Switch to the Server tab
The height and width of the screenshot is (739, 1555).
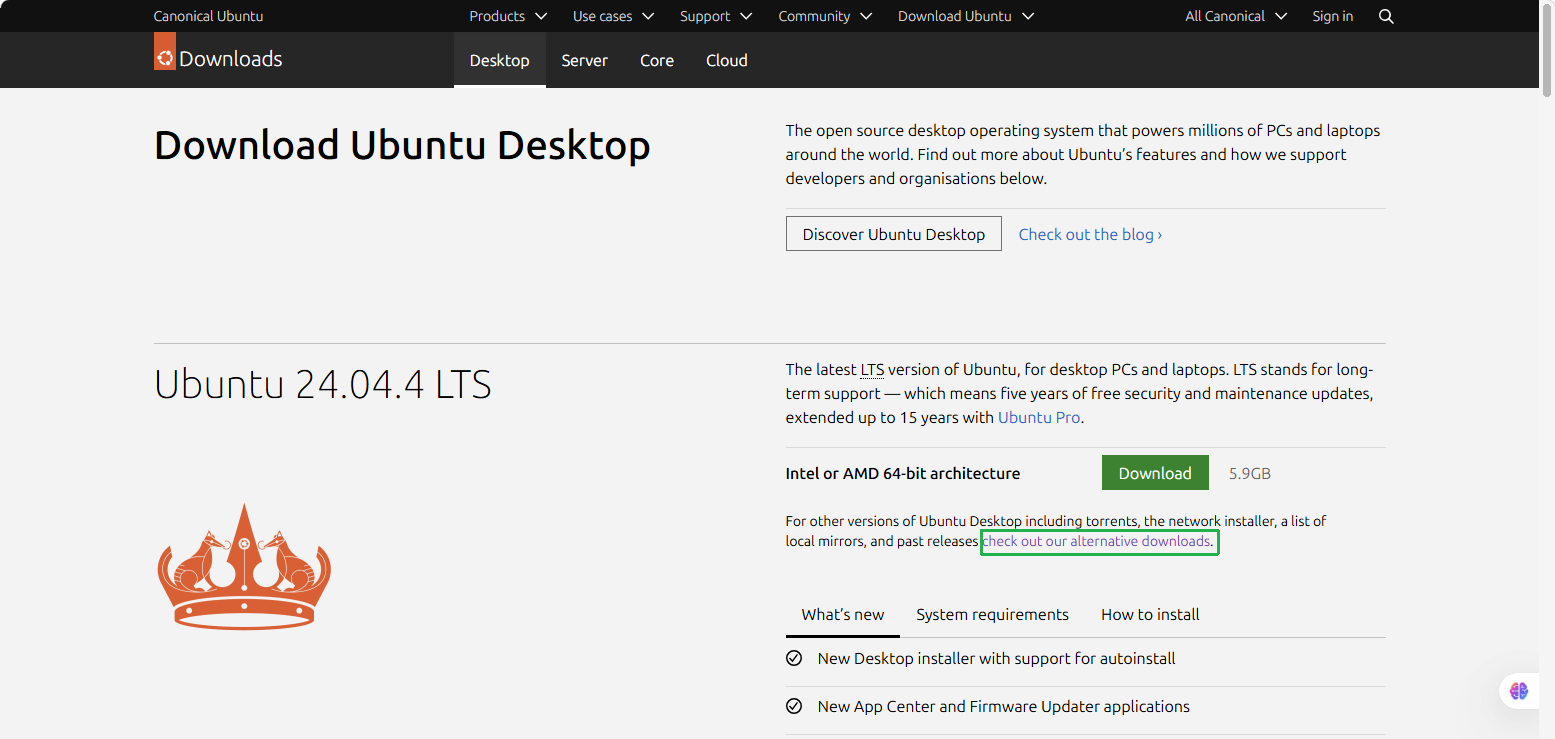click(585, 60)
